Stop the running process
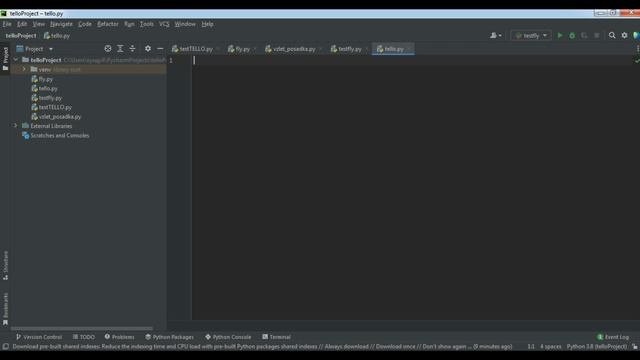 pos(597,36)
